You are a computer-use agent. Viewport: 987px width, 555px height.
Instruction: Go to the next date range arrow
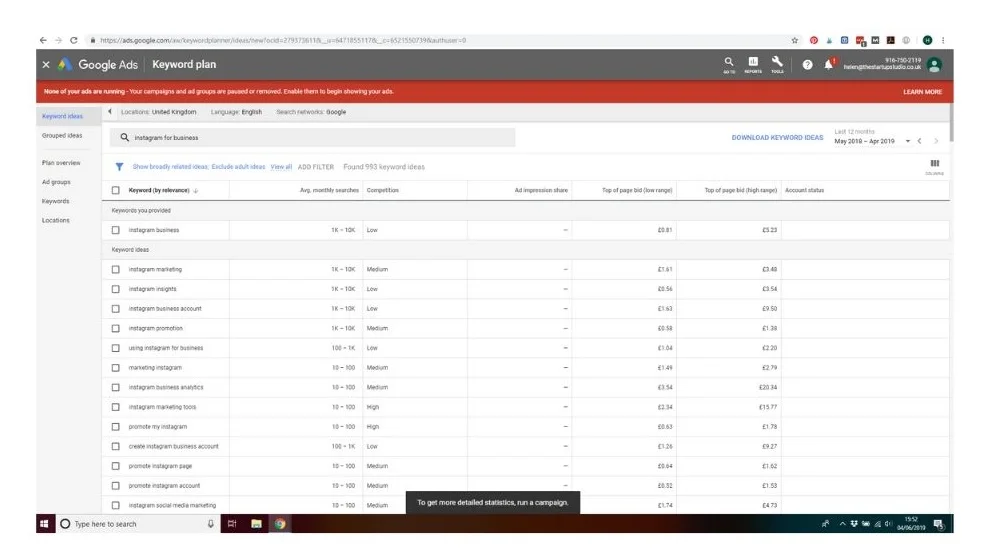click(936, 141)
